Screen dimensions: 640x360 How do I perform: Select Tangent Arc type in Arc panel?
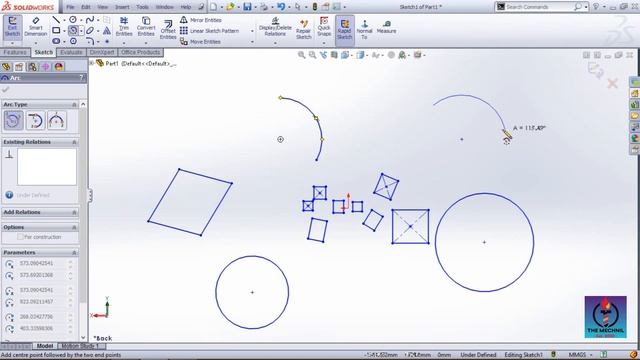pyautogui.click(x=35, y=121)
